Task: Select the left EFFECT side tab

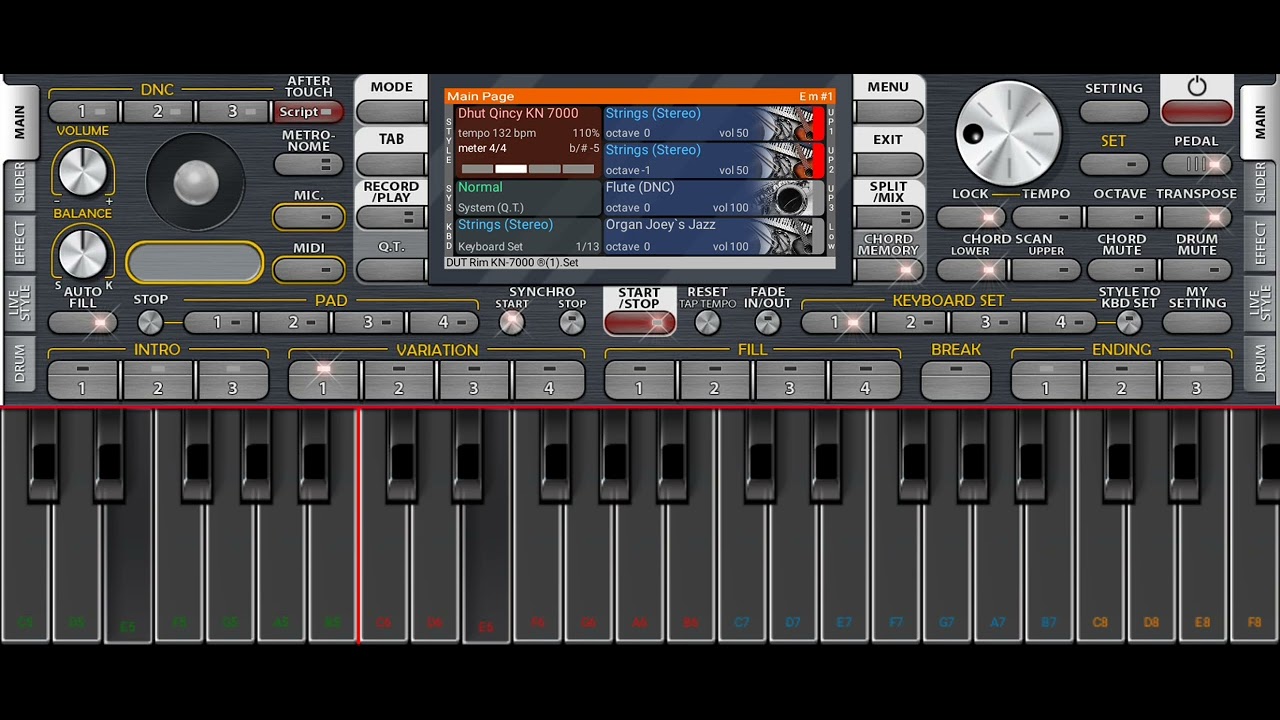Action: 20,243
